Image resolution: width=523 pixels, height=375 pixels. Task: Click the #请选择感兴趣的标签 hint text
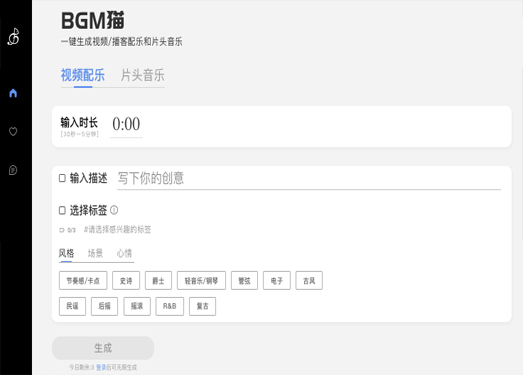117,230
